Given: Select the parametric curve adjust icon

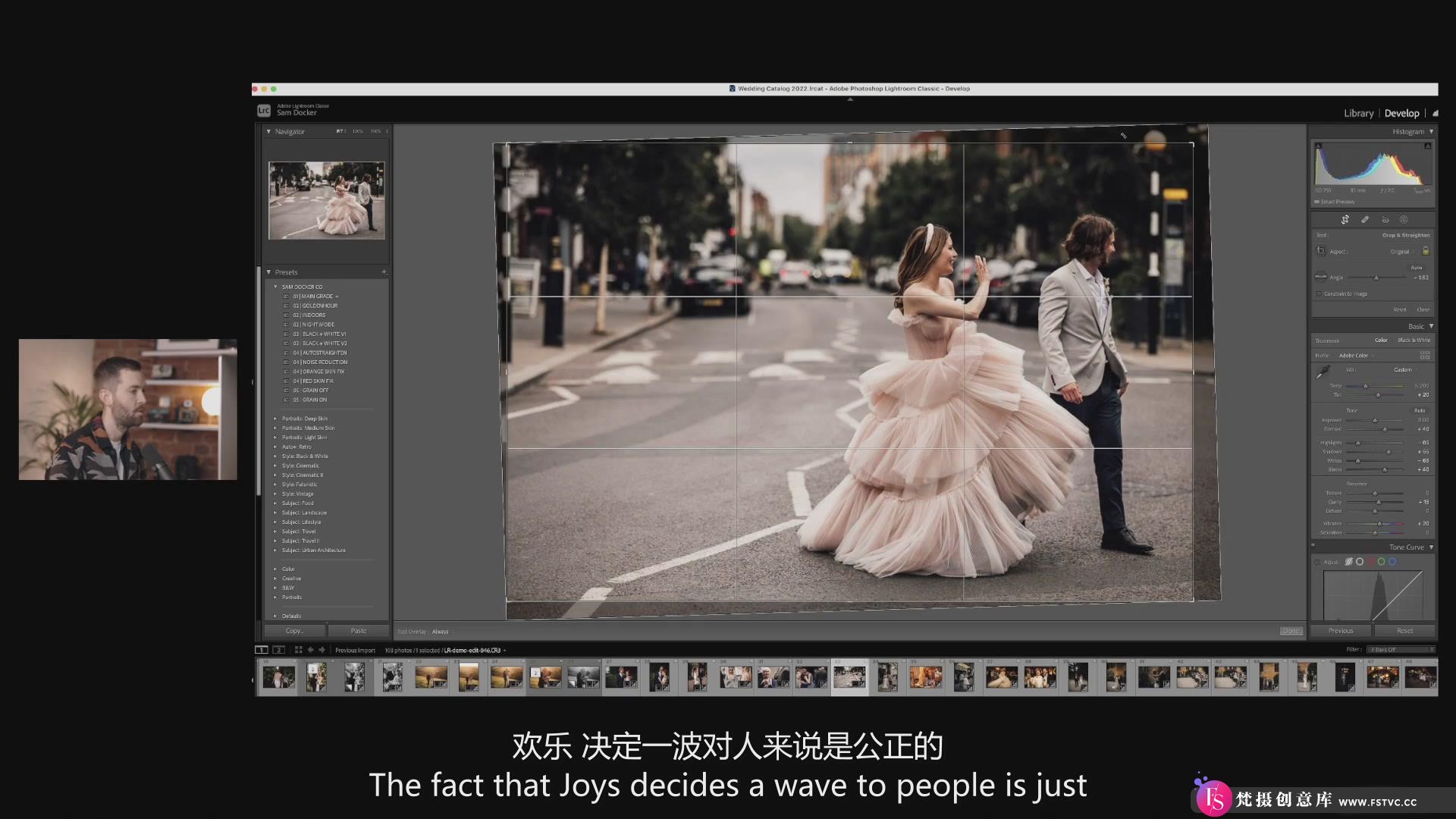Looking at the screenshot, I should 1349,562.
